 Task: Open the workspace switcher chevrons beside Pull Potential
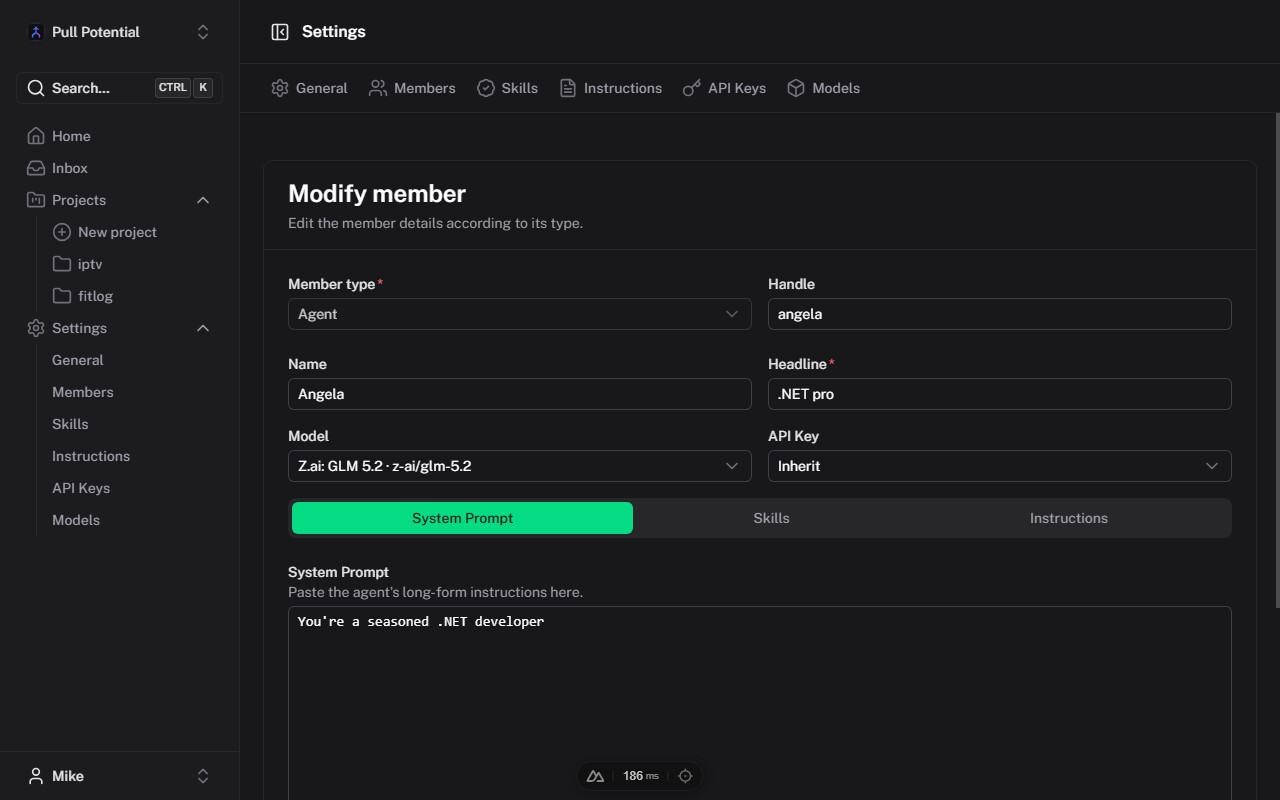[x=203, y=32]
